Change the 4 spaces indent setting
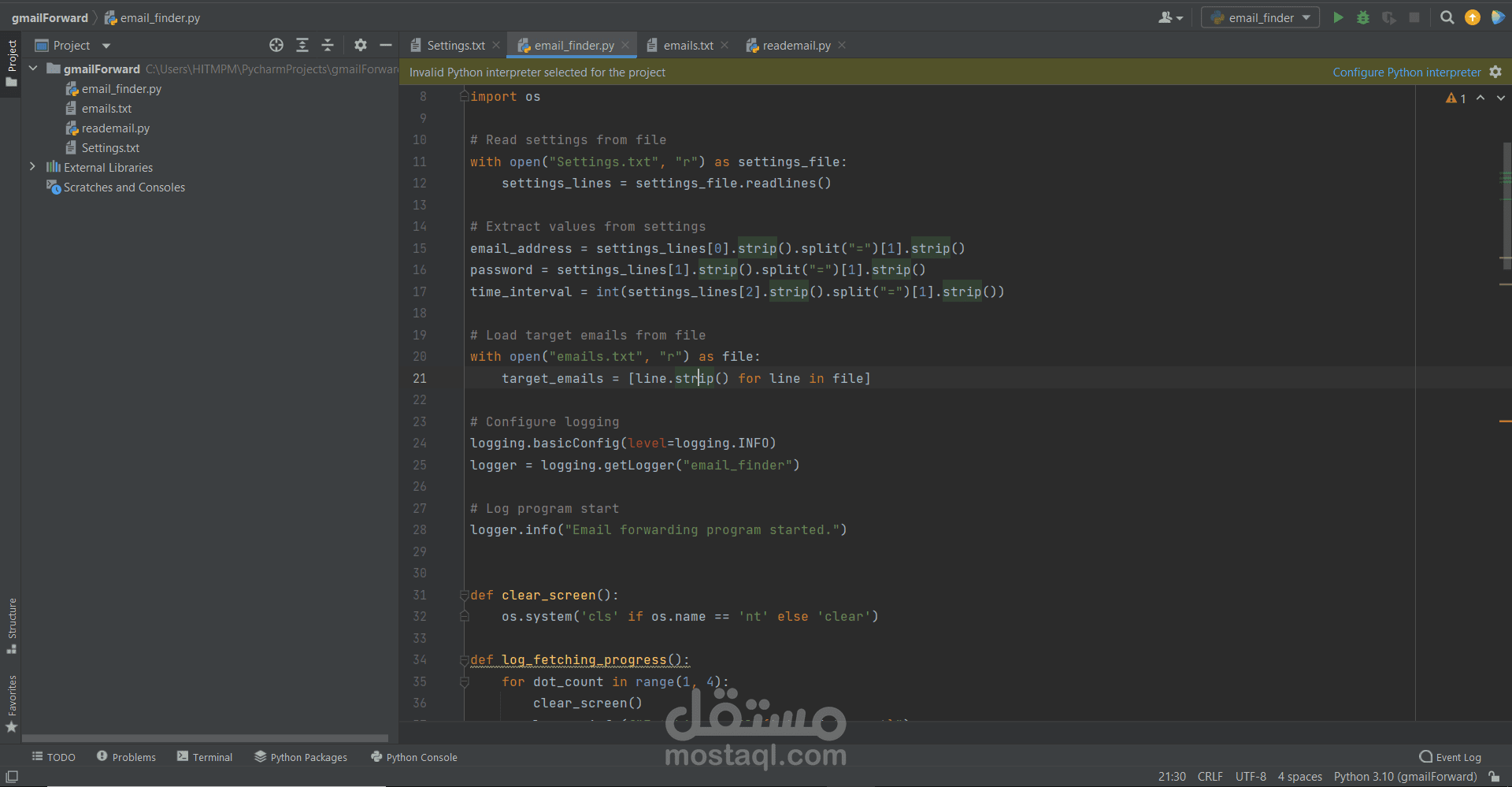Image resolution: width=1512 pixels, height=787 pixels. coord(1300,777)
